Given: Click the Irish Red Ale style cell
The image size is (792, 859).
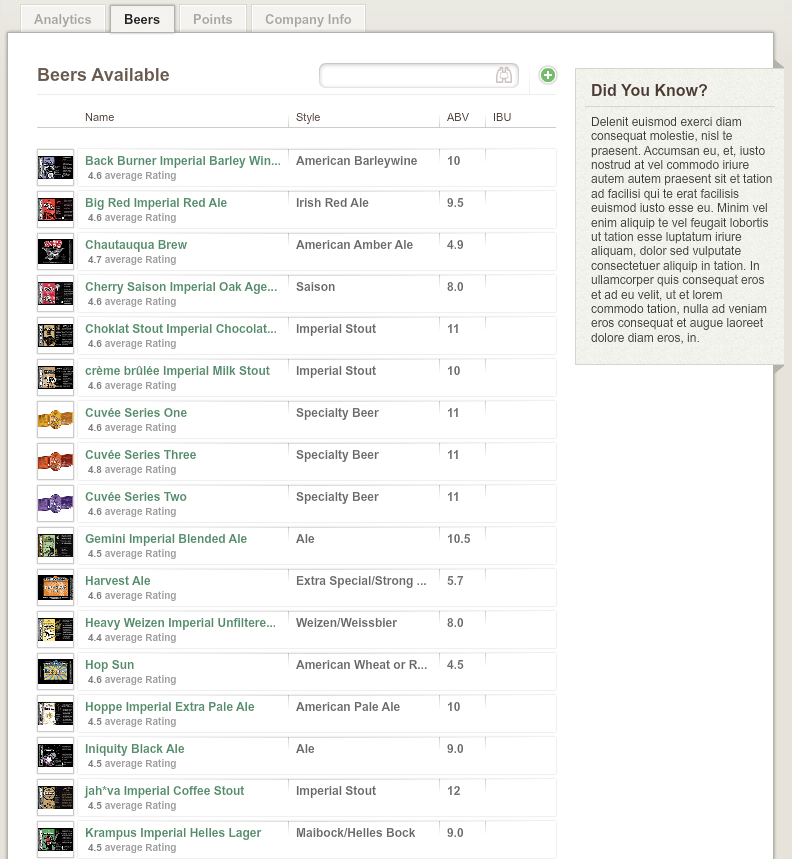Looking at the screenshot, I should [x=332, y=203].
